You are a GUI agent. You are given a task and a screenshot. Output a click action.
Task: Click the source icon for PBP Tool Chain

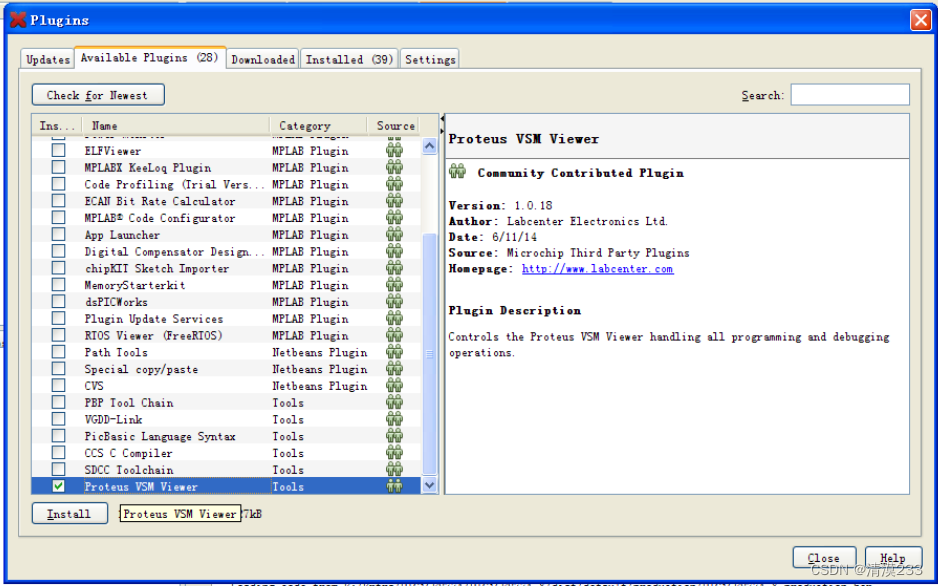coord(394,402)
